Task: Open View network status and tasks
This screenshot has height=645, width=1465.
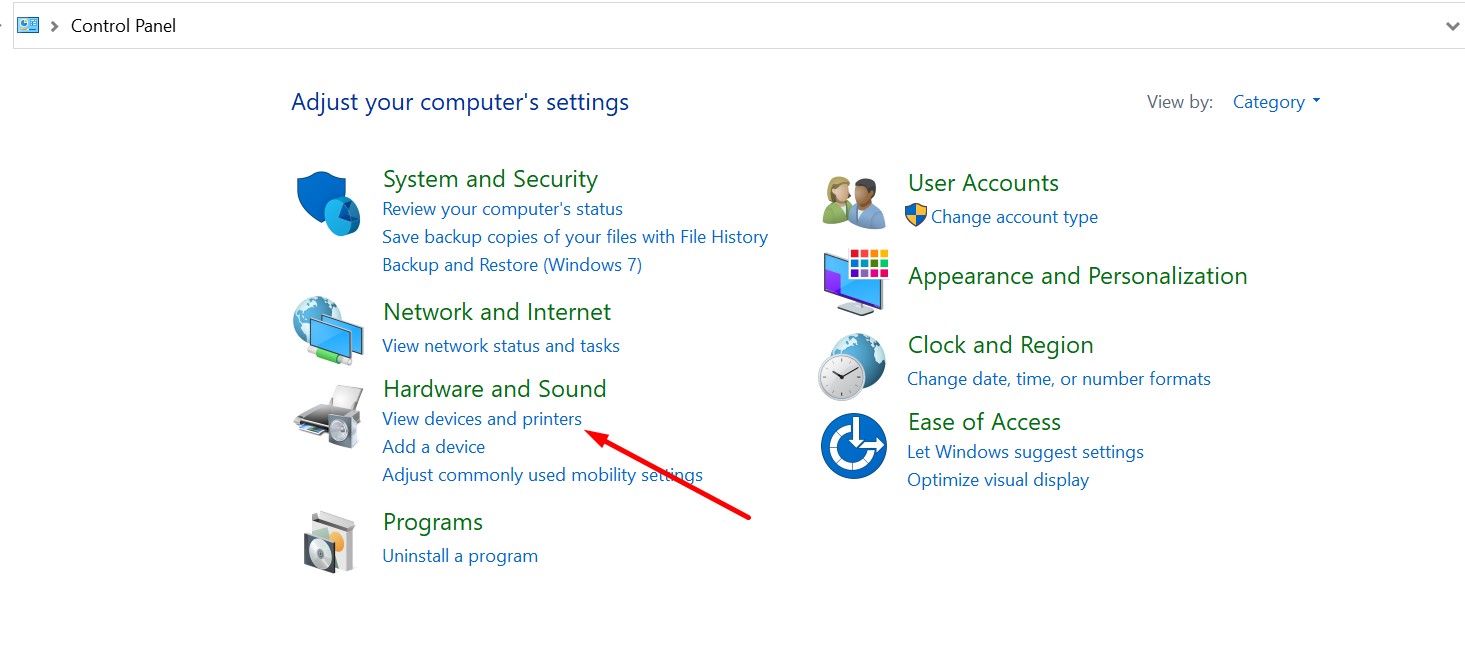Action: (x=500, y=346)
